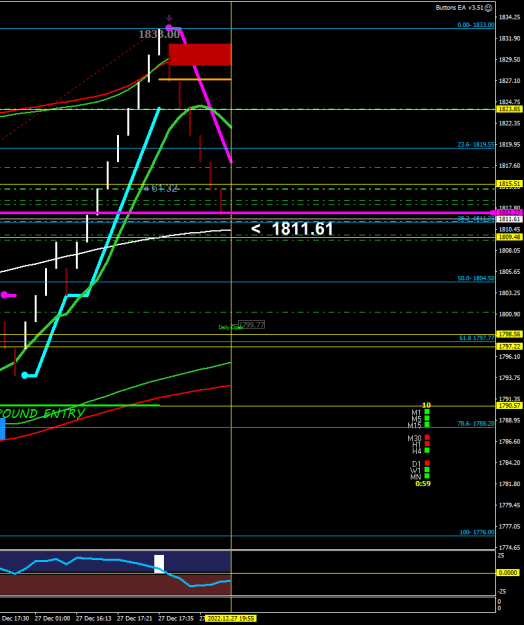Viewport: 524px width, 625px height.
Task: Click the yellow '1790.57' price tag
Action: click(509, 405)
